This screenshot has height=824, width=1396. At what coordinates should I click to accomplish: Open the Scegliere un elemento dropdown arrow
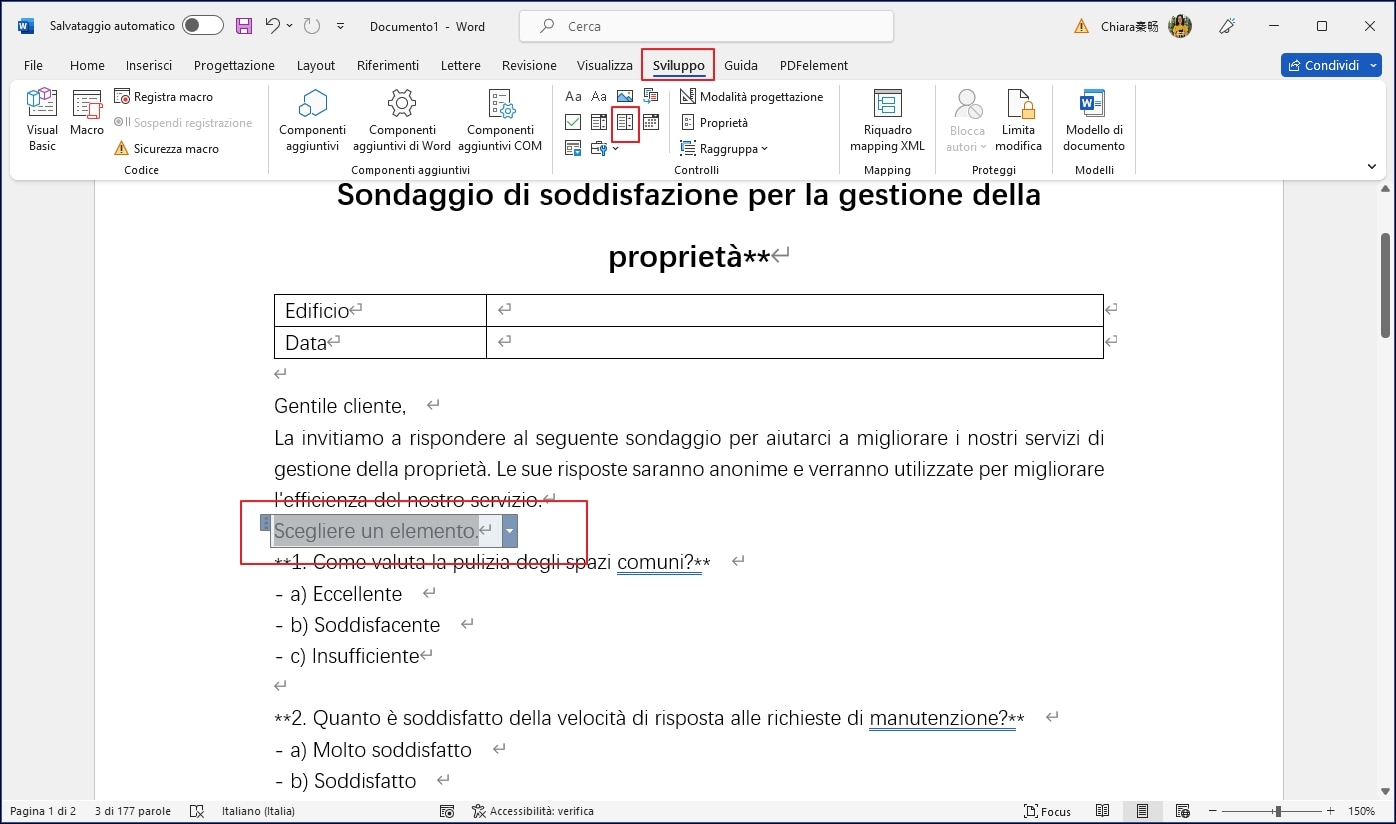[510, 531]
